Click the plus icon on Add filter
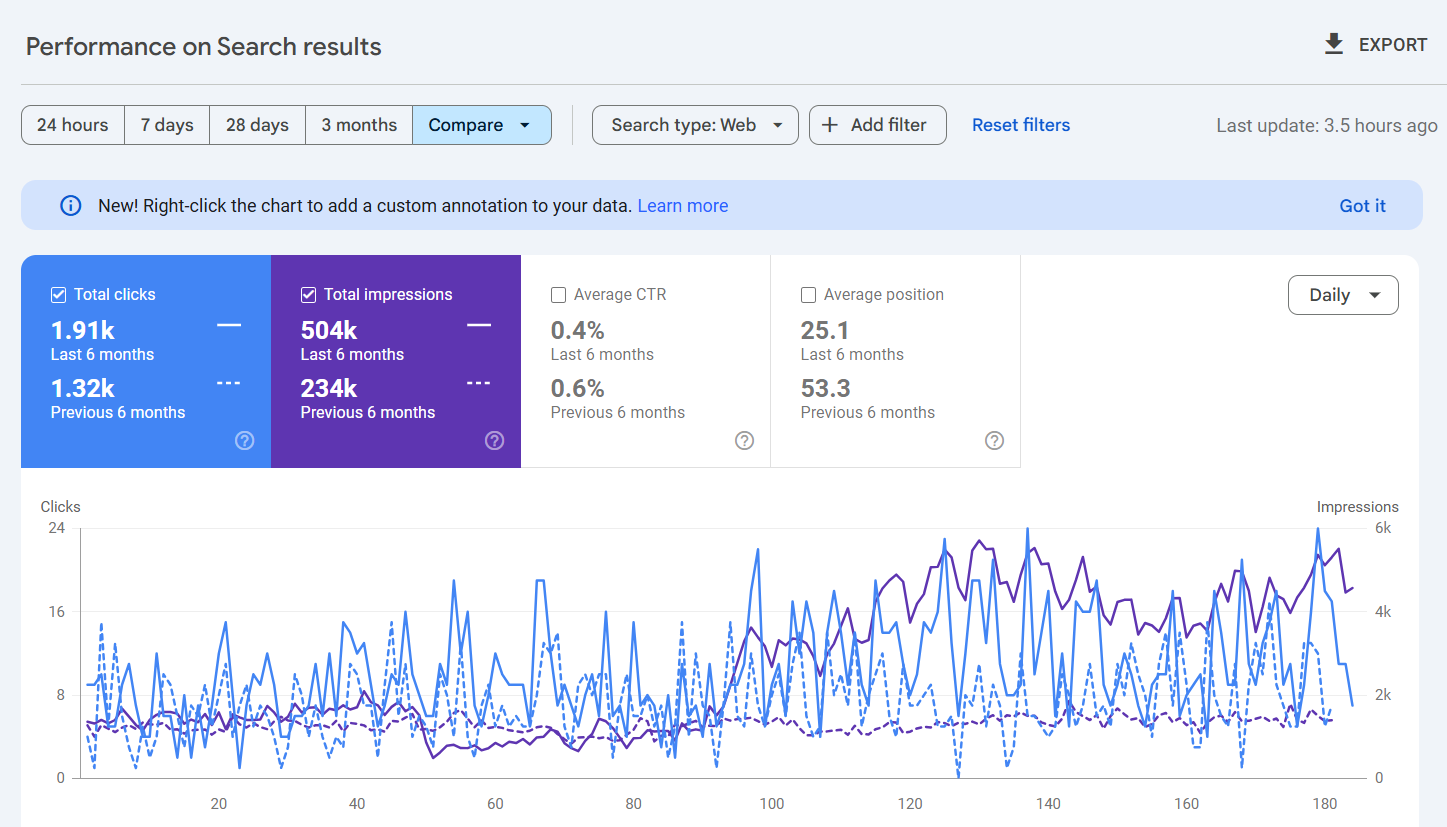Image resolution: width=1447 pixels, height=827 pixels. [x=829, y=124]
